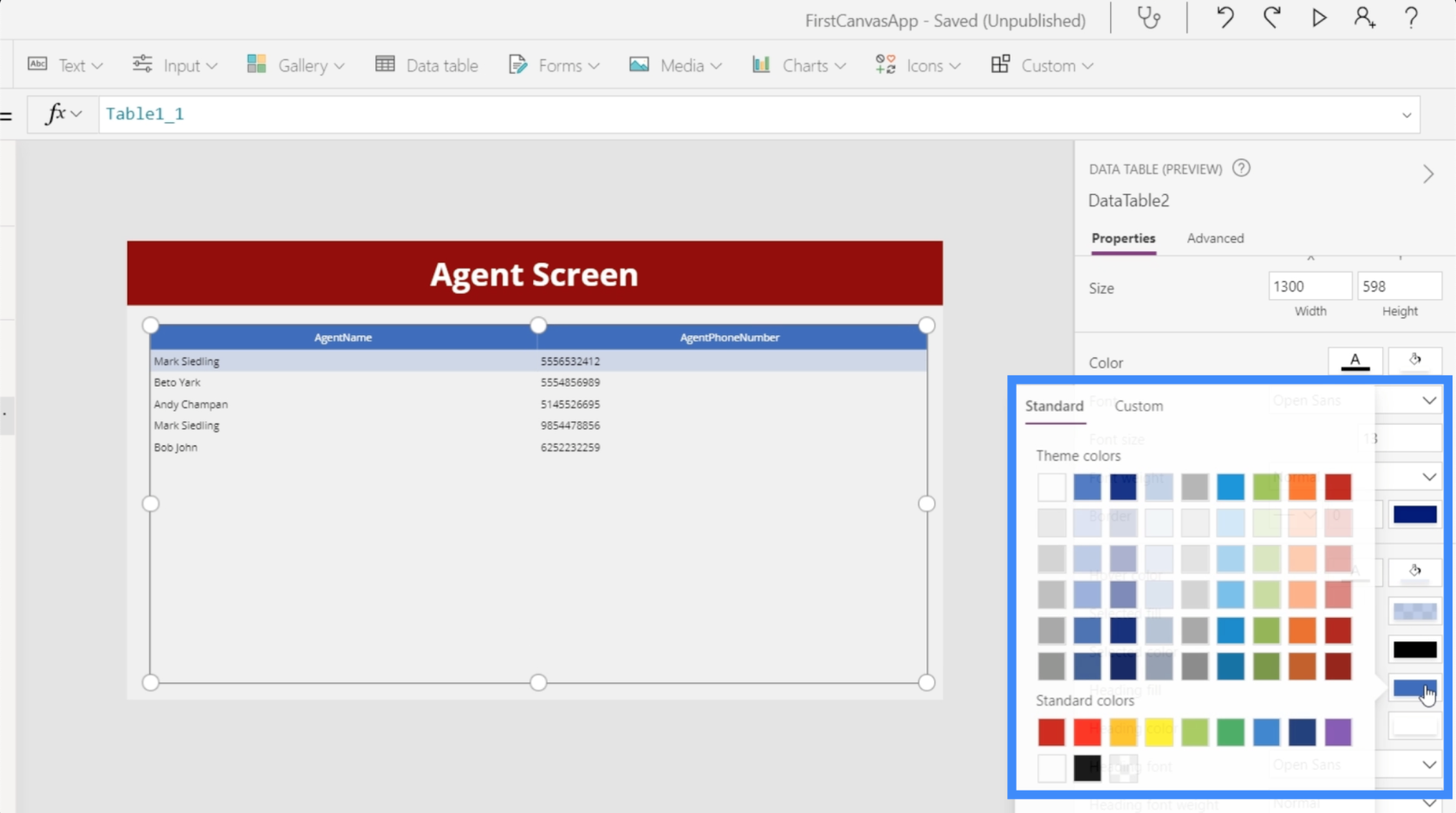Click the navy border color swatch
1456x813 pixels.
click(x=1414, y=515)
